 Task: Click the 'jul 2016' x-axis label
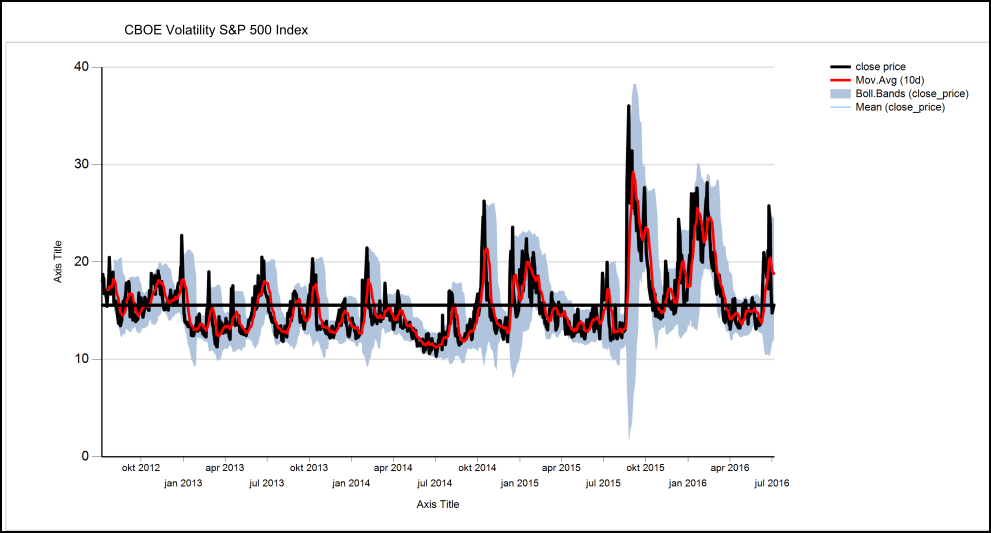772,483
